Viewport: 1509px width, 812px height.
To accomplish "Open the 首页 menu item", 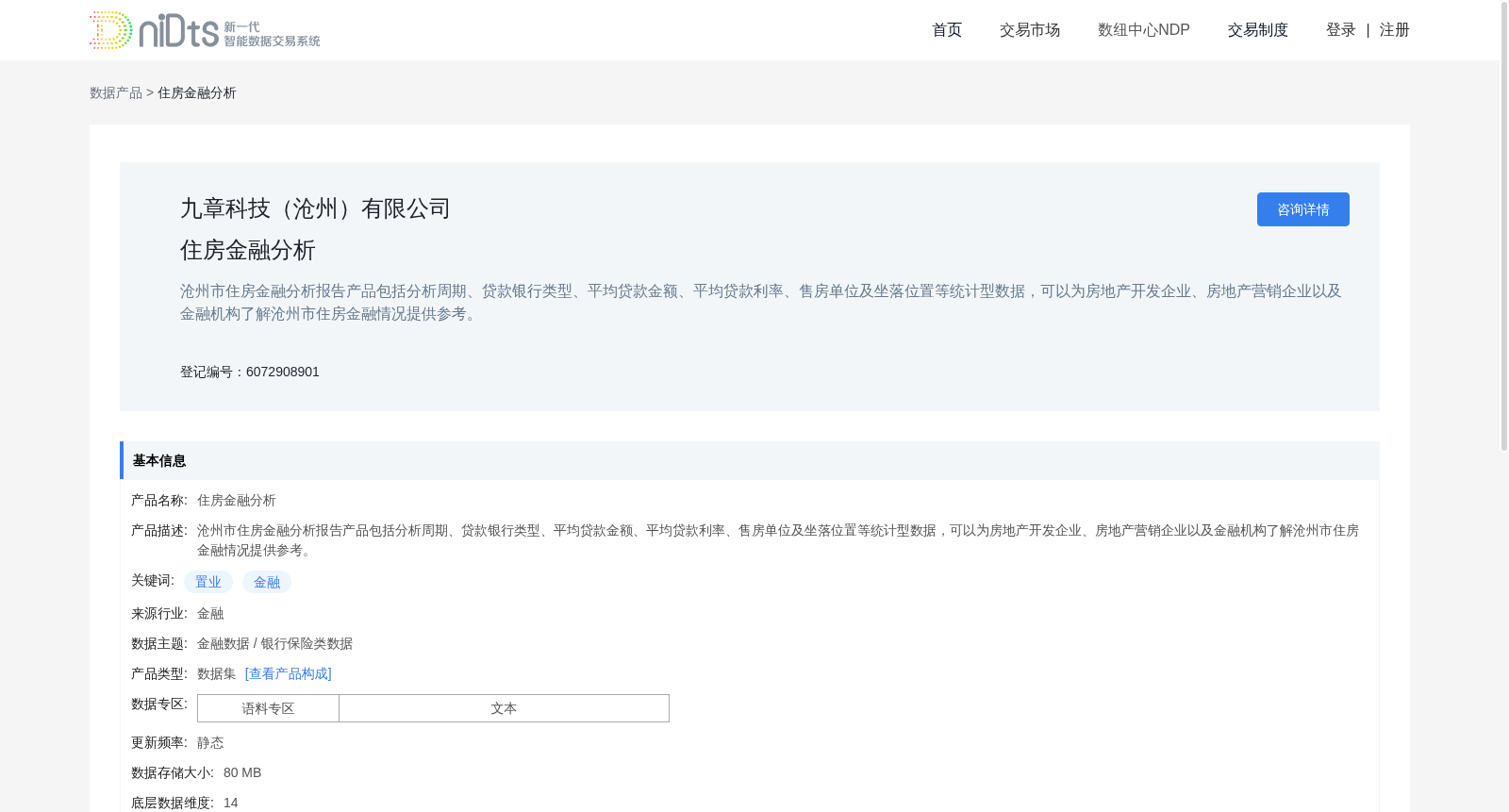I will click(x=947, y=30).
